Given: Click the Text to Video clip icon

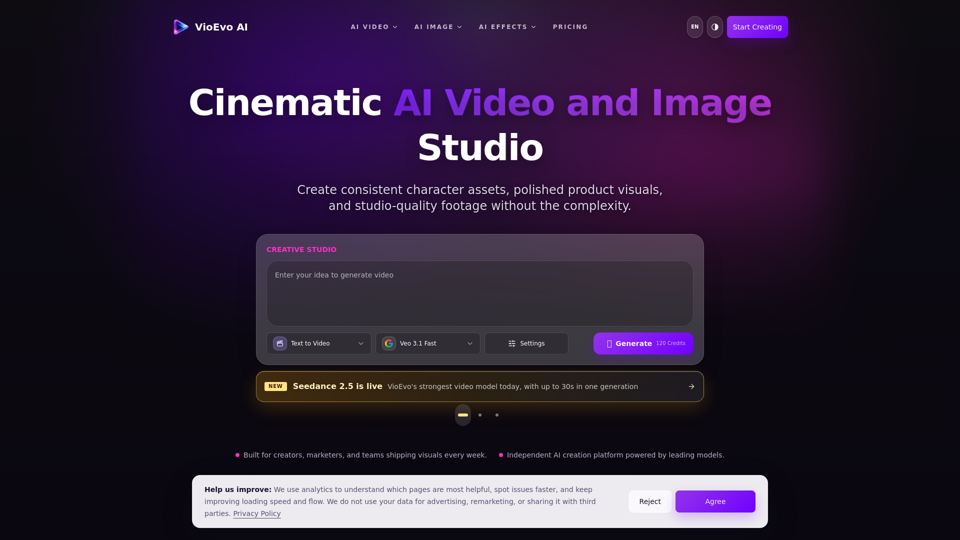Looking at the screenshot, I should point(280,343).
